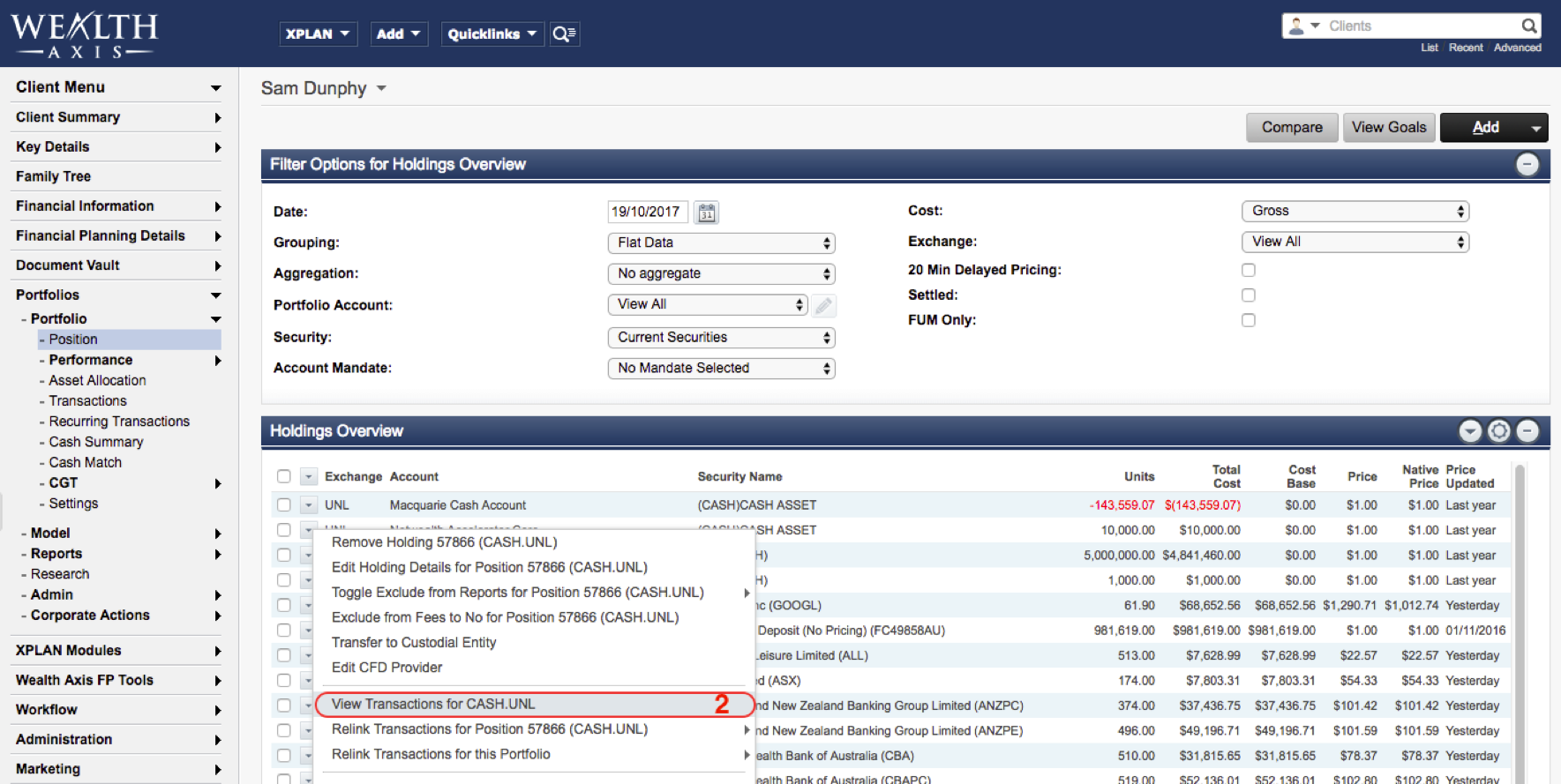This screenshot has height=784, width=1561.
Task: Select Exclude from Fees to No entry
Action: tap(506, 617)
